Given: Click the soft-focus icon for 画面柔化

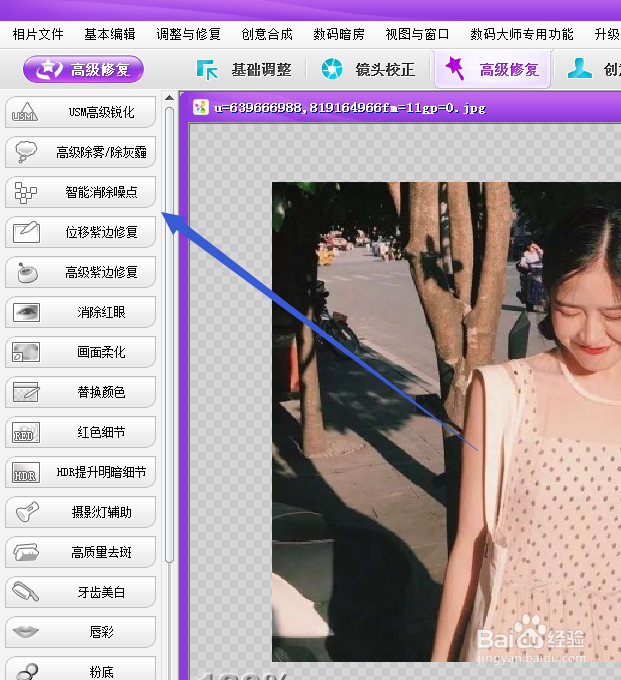Looking at the screenshot, I should (26, 352).
